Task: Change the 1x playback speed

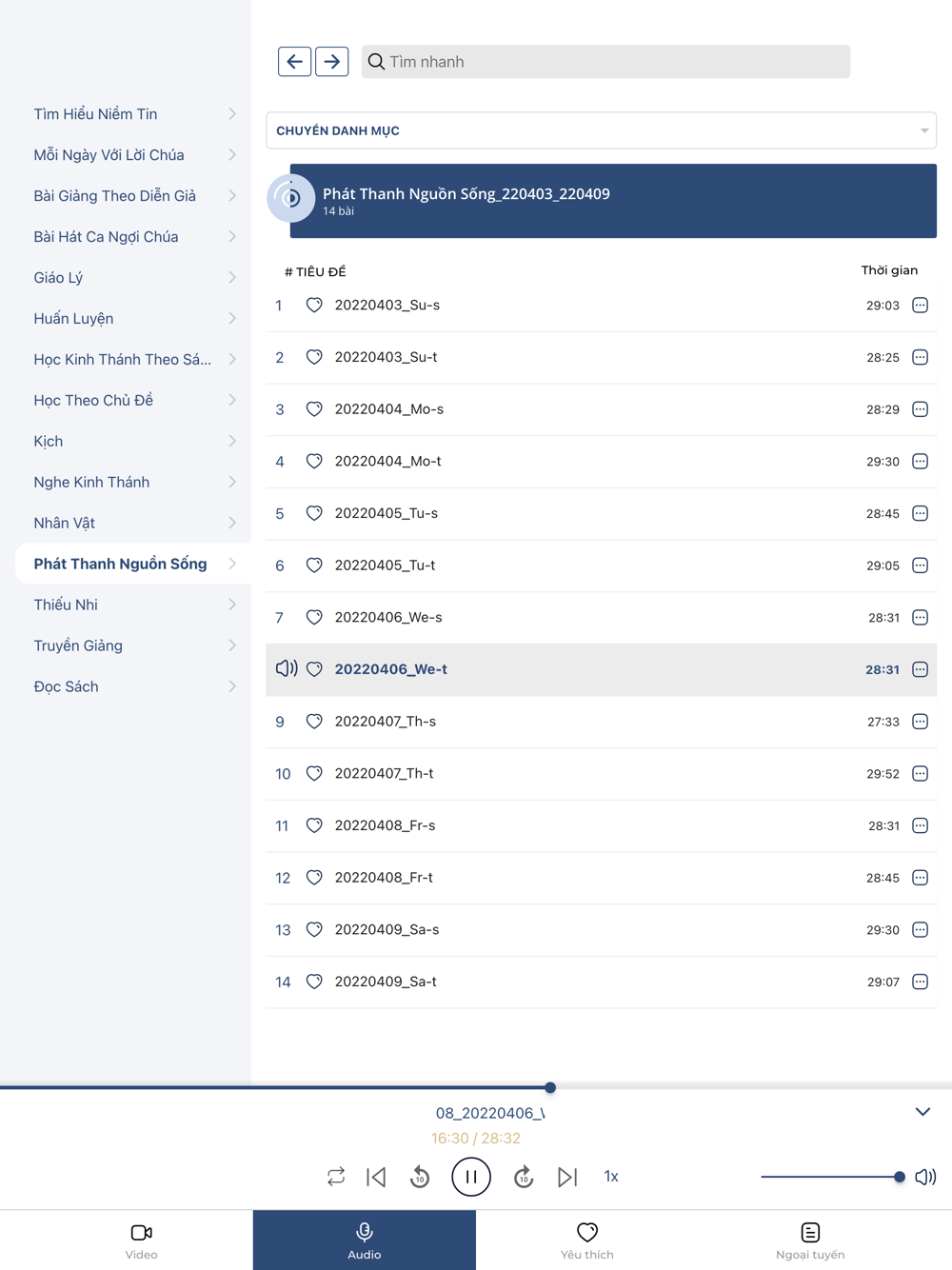Action: click(x=611, y=1177)
